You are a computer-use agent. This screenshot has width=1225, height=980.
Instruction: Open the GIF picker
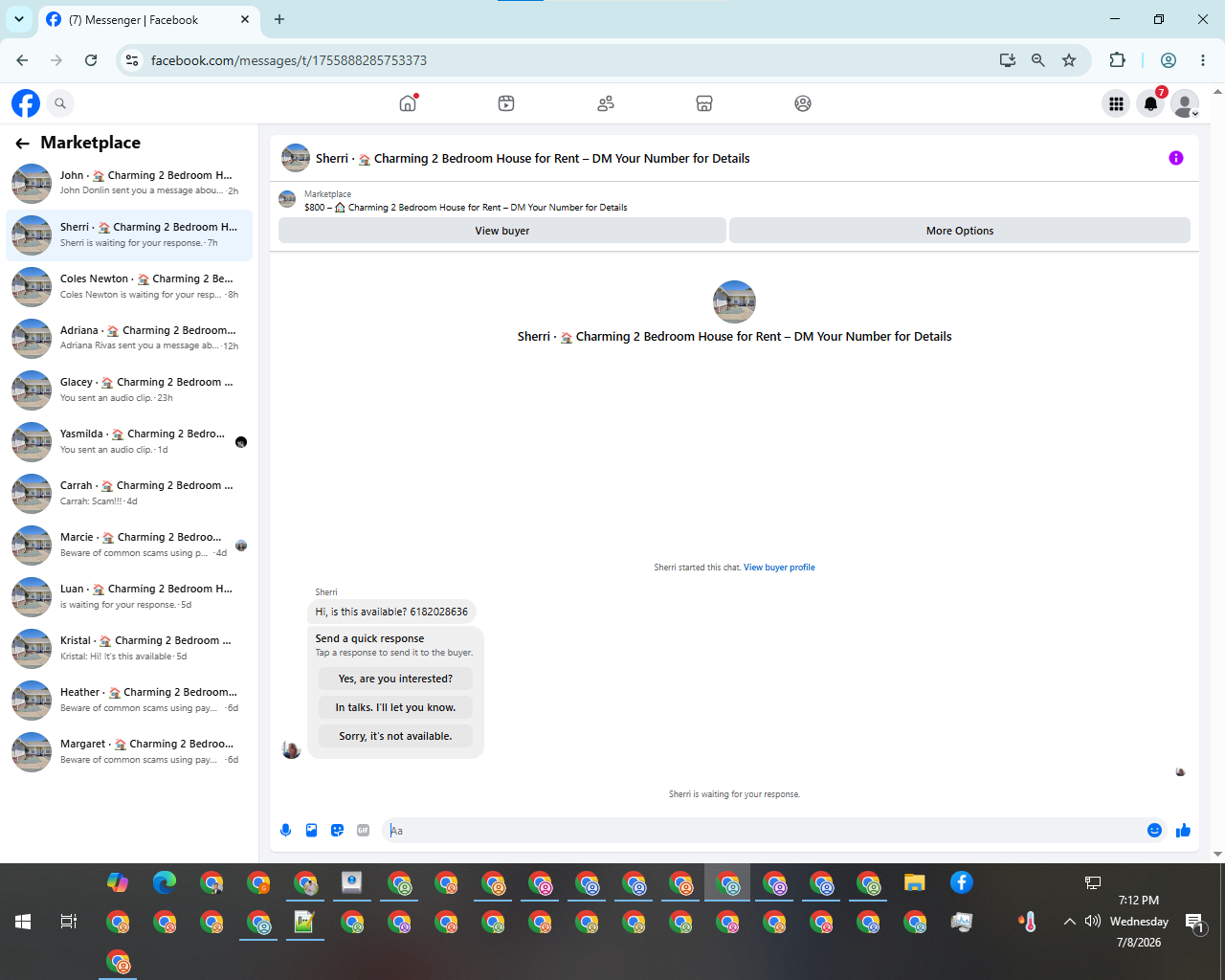[x=363, y=831]
